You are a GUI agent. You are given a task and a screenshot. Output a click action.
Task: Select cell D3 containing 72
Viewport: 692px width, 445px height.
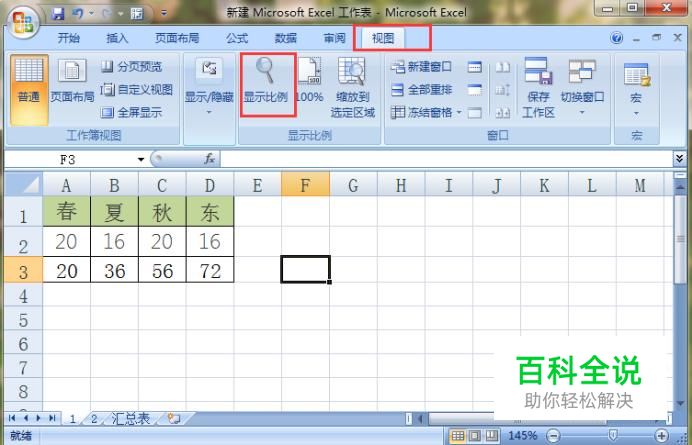(x=210, y=270)
